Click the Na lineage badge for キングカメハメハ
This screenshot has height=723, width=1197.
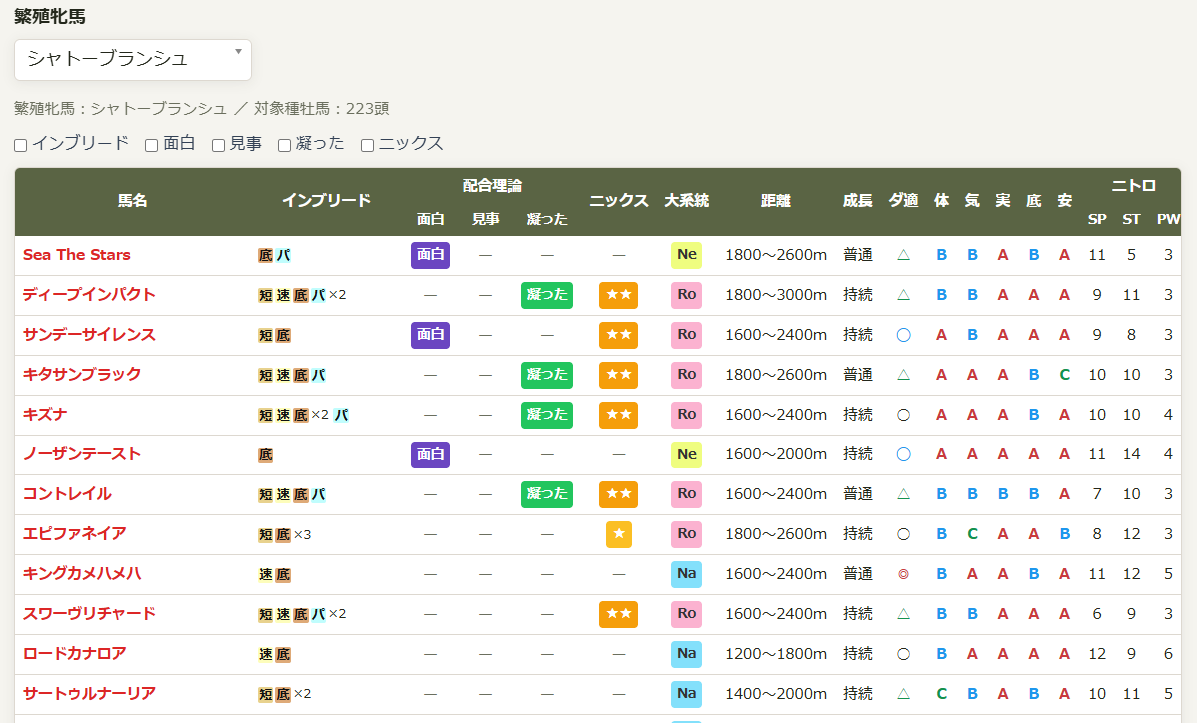coord(686,573)
